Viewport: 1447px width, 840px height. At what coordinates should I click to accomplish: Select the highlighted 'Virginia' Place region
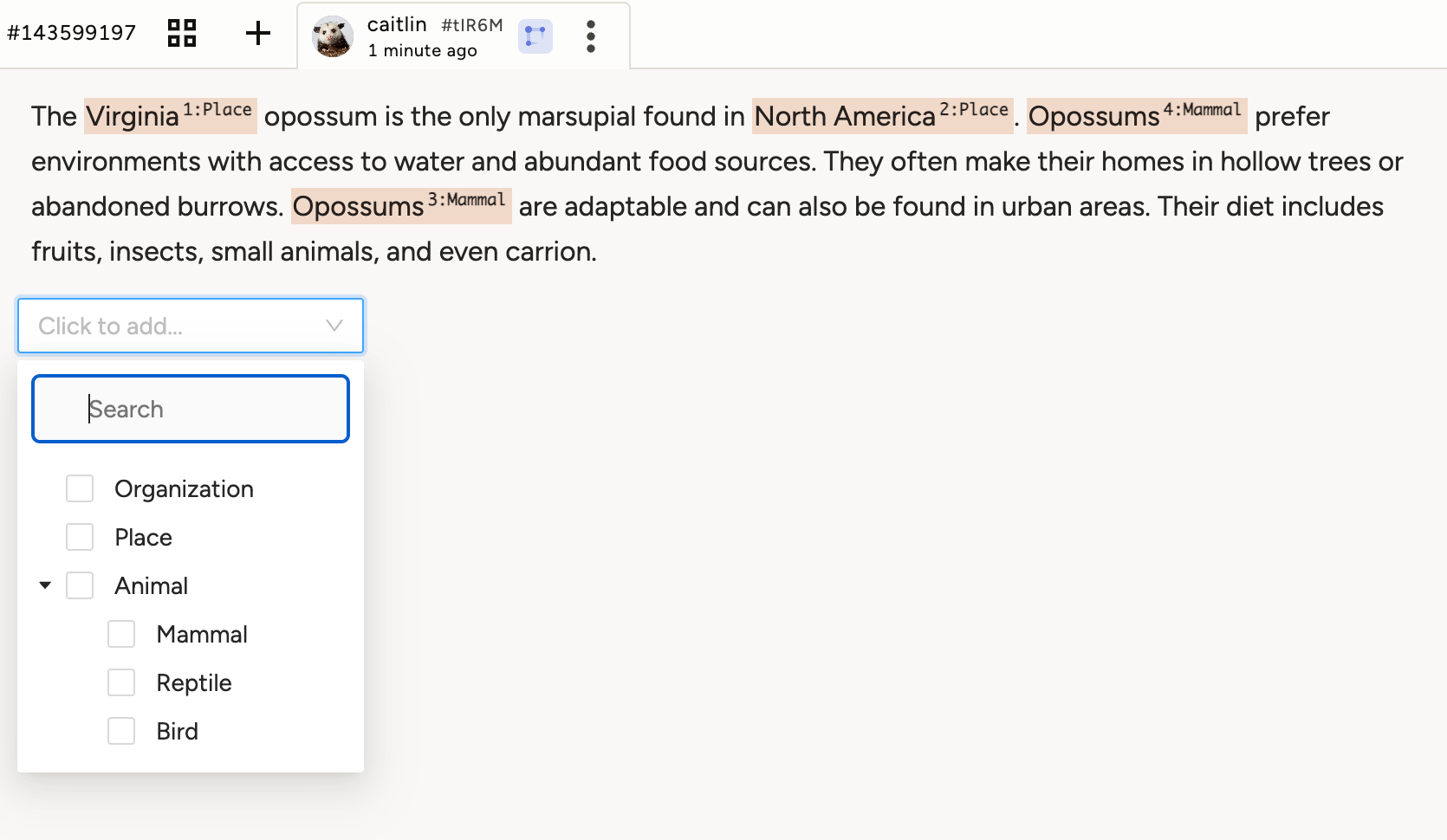(130, 116)
